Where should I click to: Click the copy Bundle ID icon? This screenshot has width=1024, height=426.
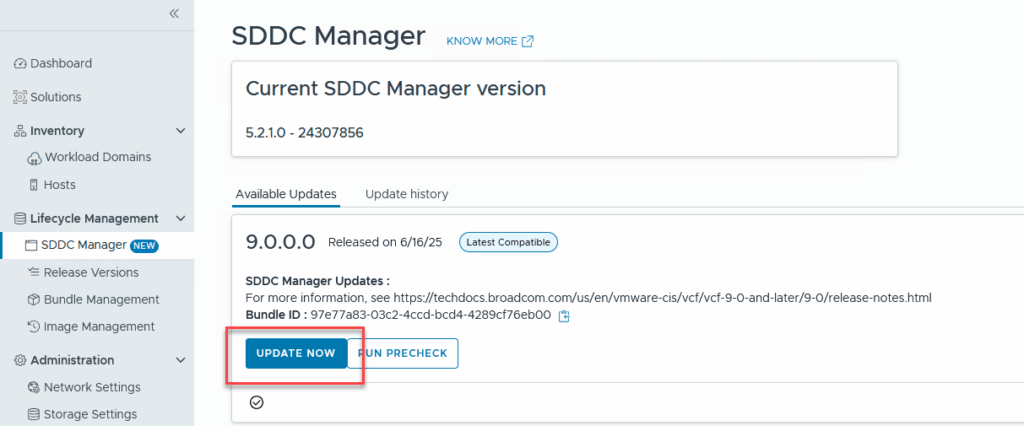[564, 316]
